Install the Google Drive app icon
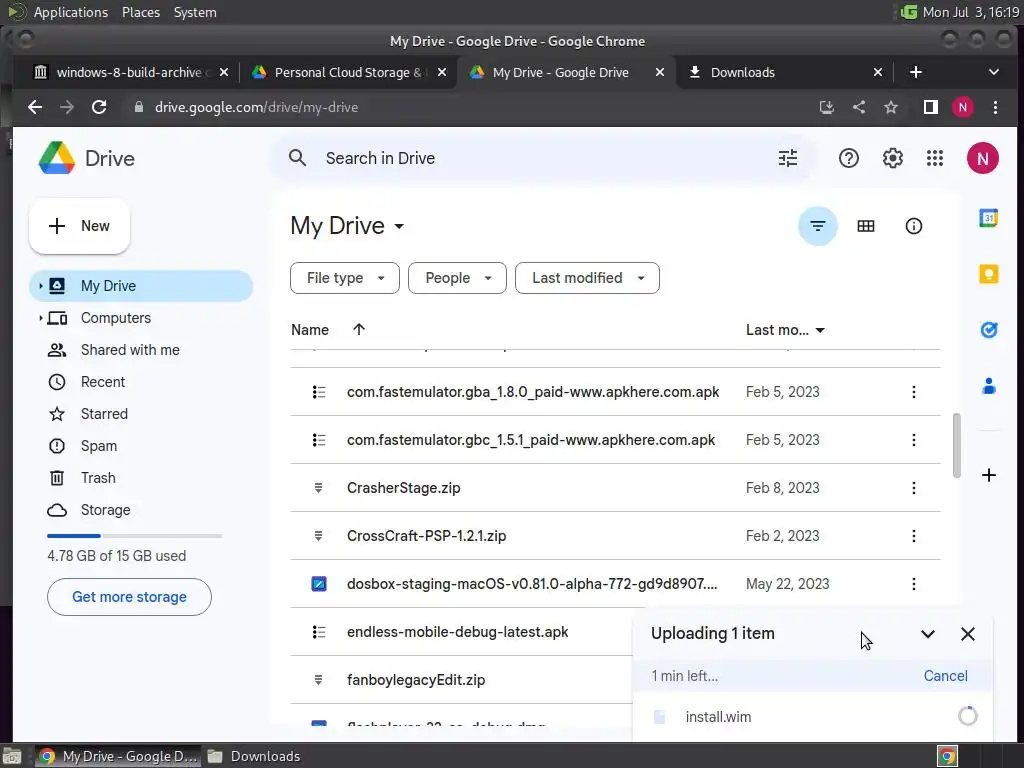The width and height of the screenshot is (1024, 768). (x=827, y=107)
